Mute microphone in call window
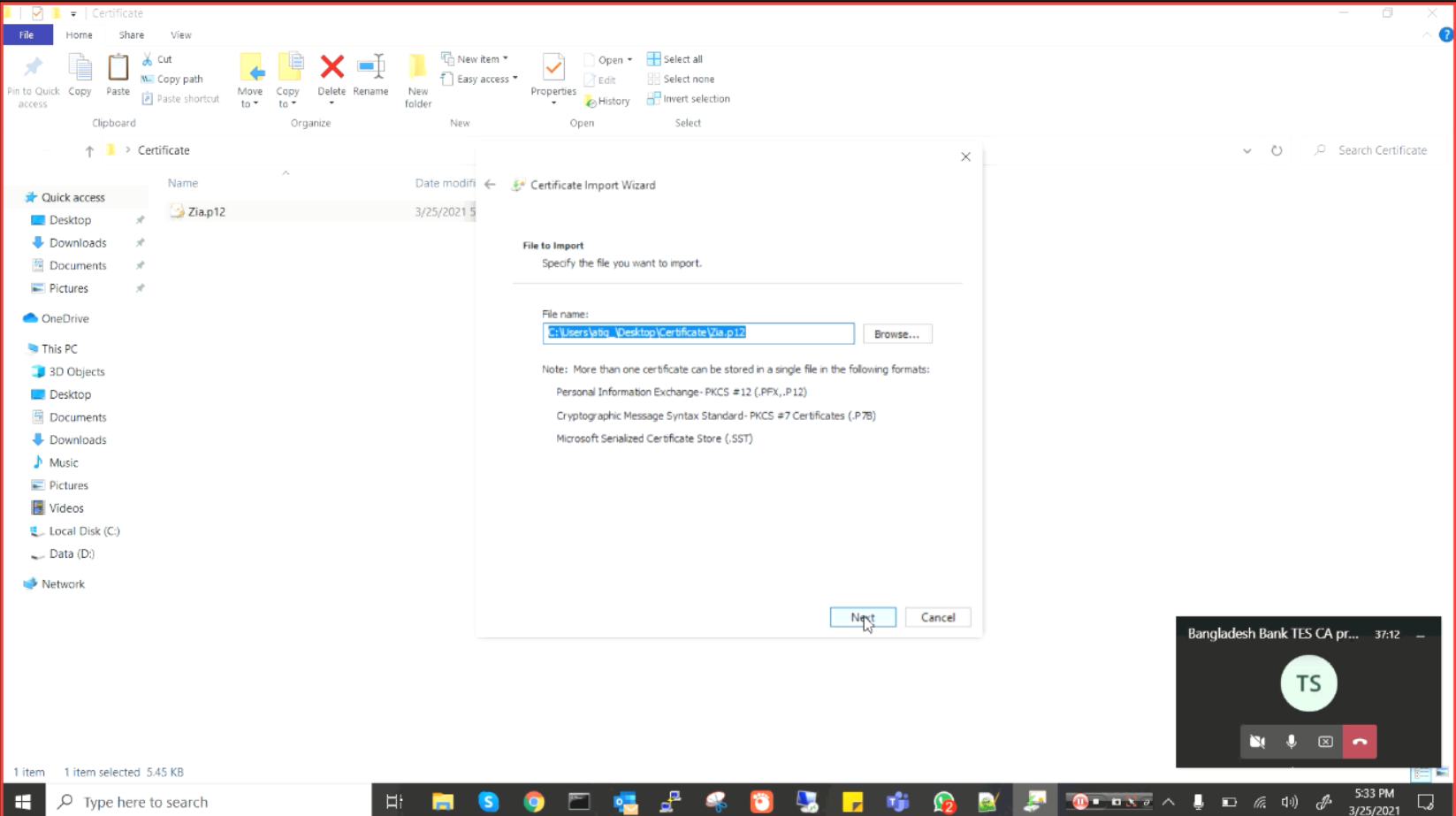 pos(1292,742)
